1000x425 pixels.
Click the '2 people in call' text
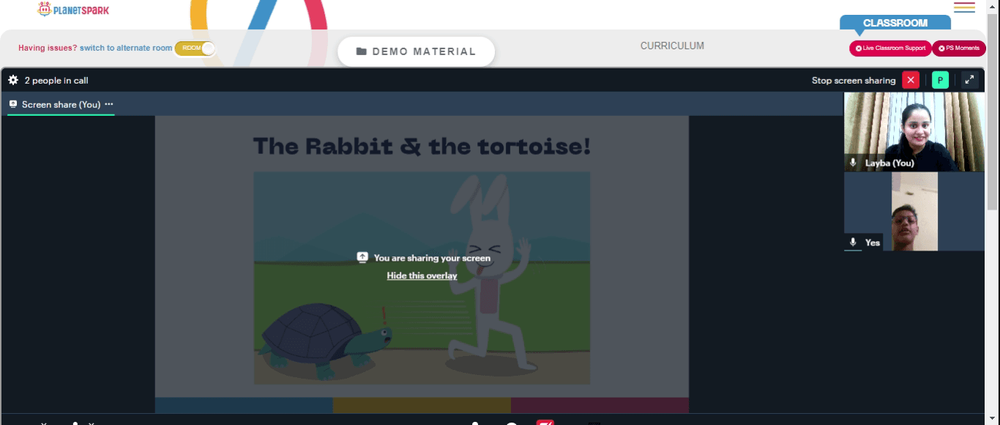(x=56, y=80)
